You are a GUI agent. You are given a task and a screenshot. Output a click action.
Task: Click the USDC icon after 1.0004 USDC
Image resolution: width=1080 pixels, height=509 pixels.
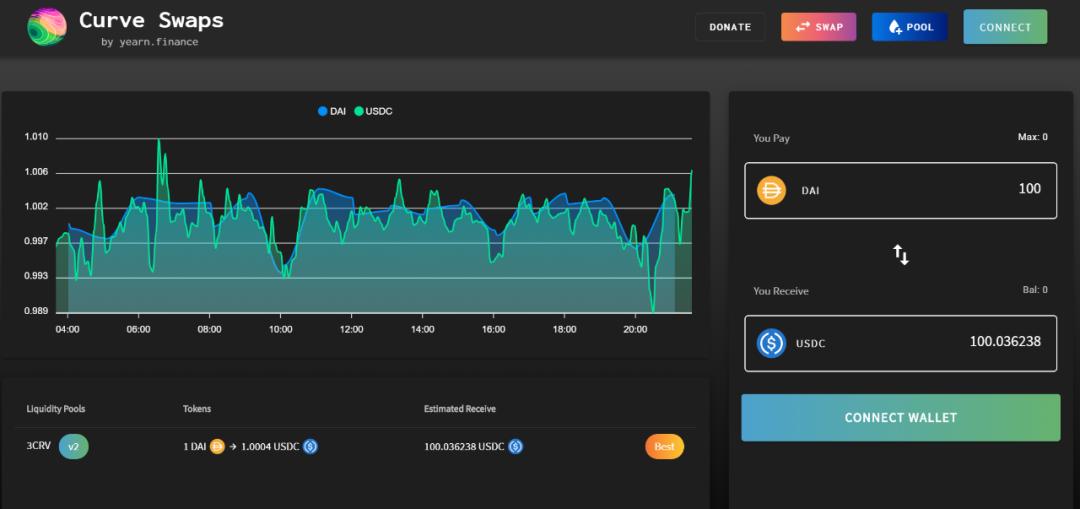click(310, 447)
